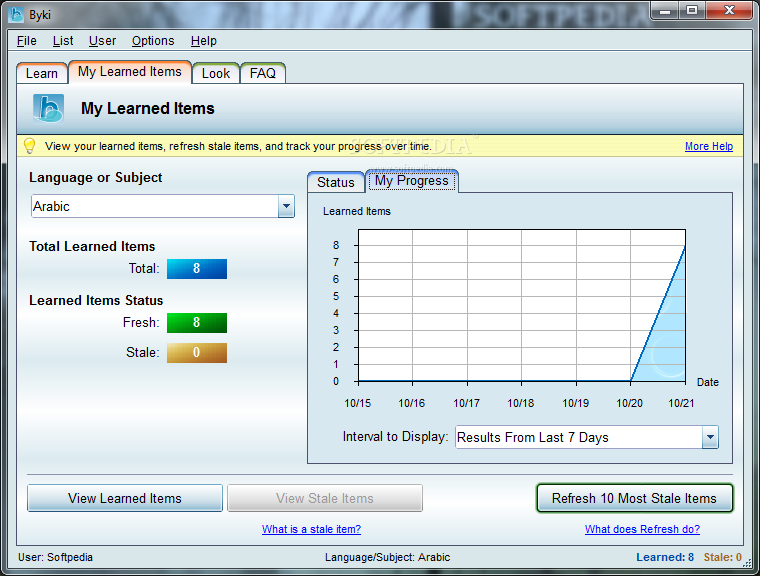Select the My Progress sub-tab
The height and width of the screenshot is (576, 760).
click(x=412, y=181)
